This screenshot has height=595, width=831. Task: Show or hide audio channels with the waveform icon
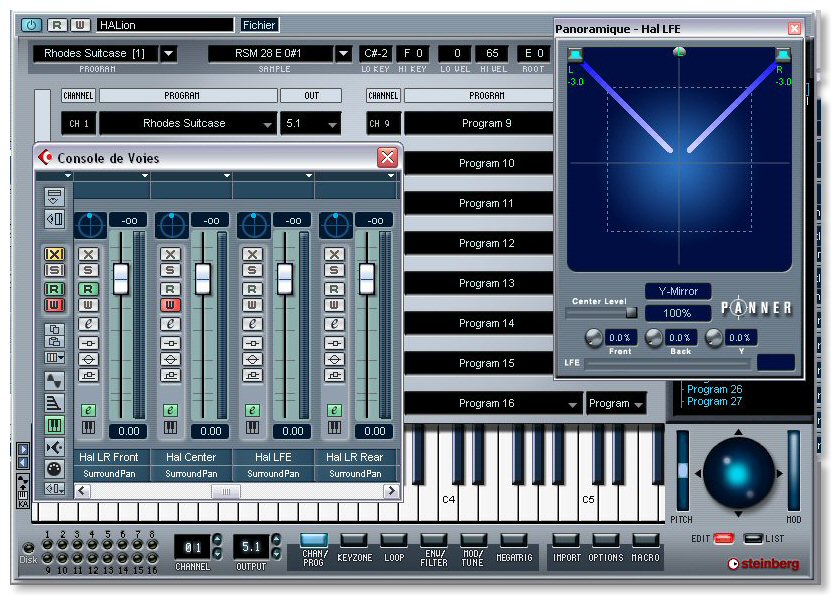(54, 380)
